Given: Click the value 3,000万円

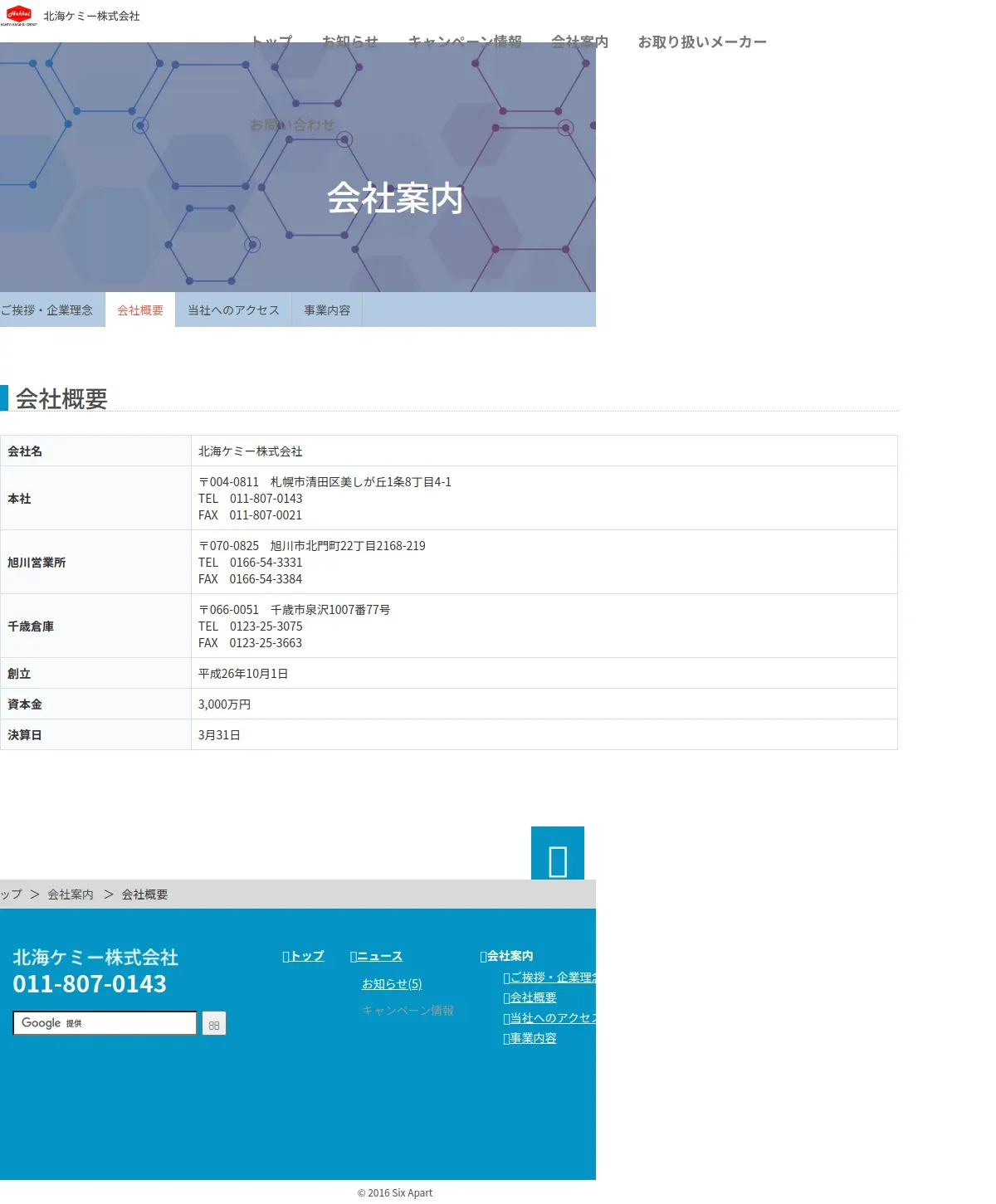Looking at the screenshot, I should click(224, 704).
